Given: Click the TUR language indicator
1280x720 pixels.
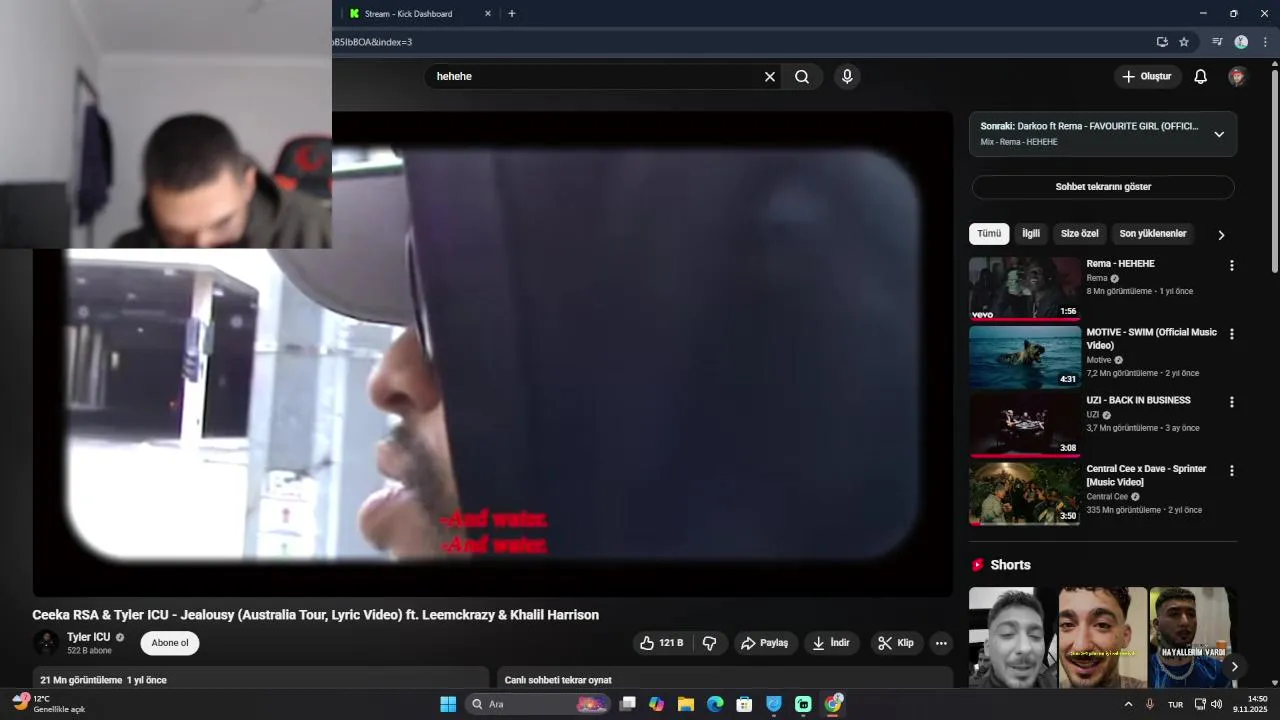Looking at the screenshot, I should (1176, 704).
